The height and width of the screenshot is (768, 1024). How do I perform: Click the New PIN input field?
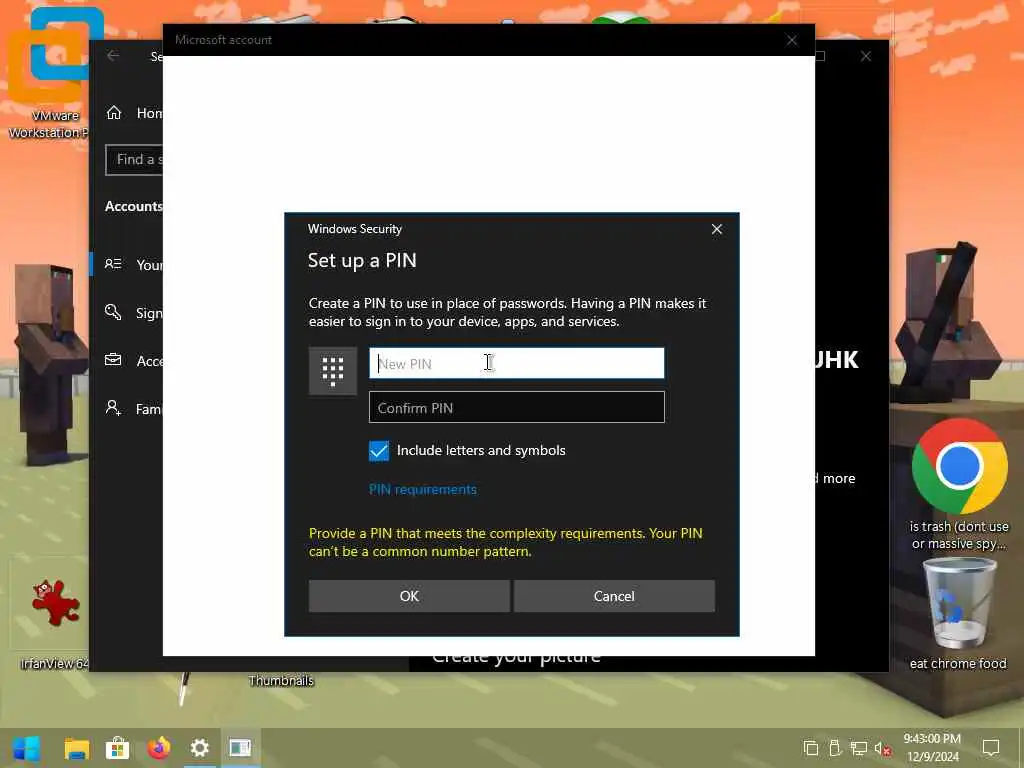click(517, 363)
